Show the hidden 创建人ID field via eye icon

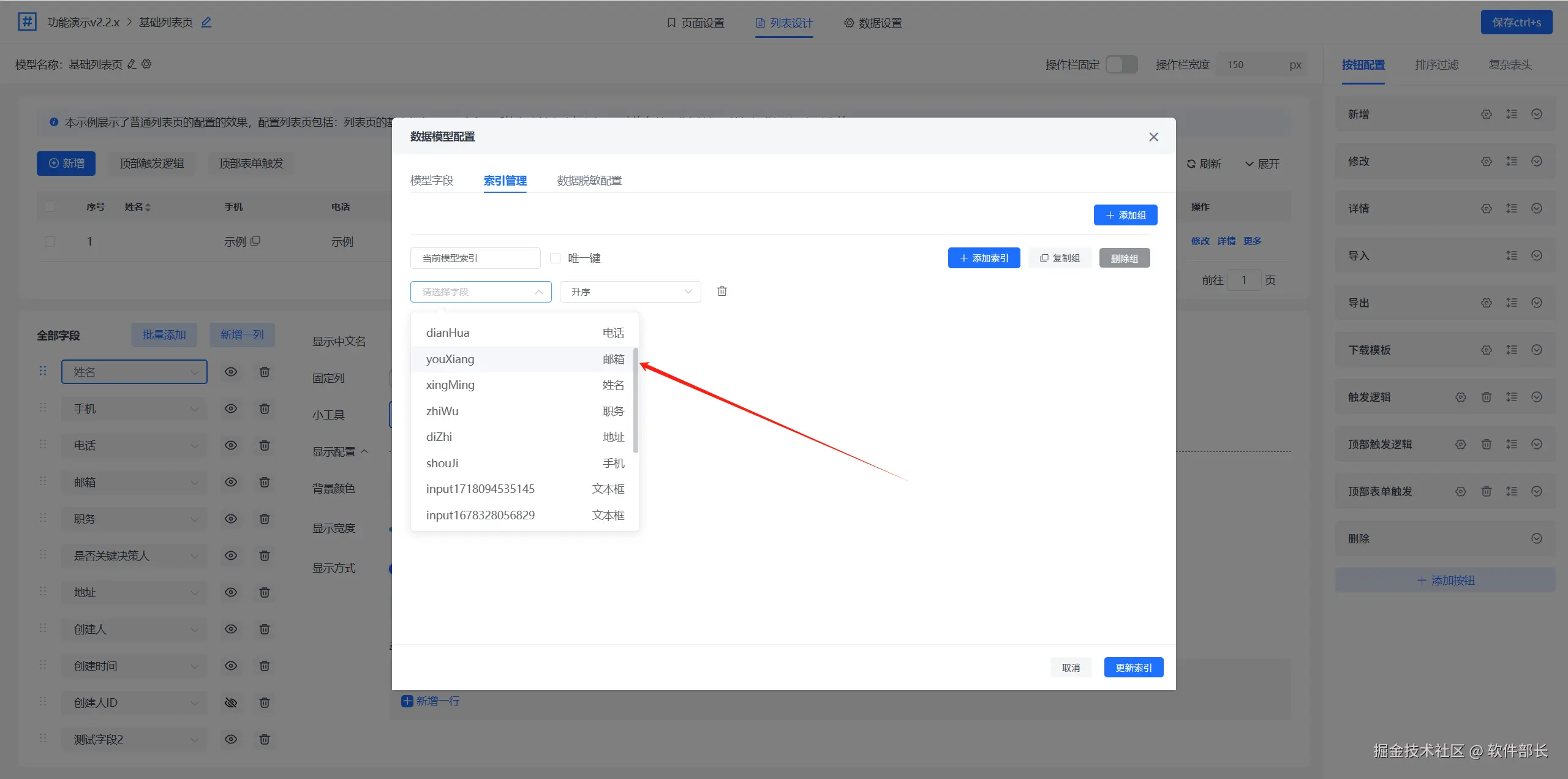pos(231,702)
